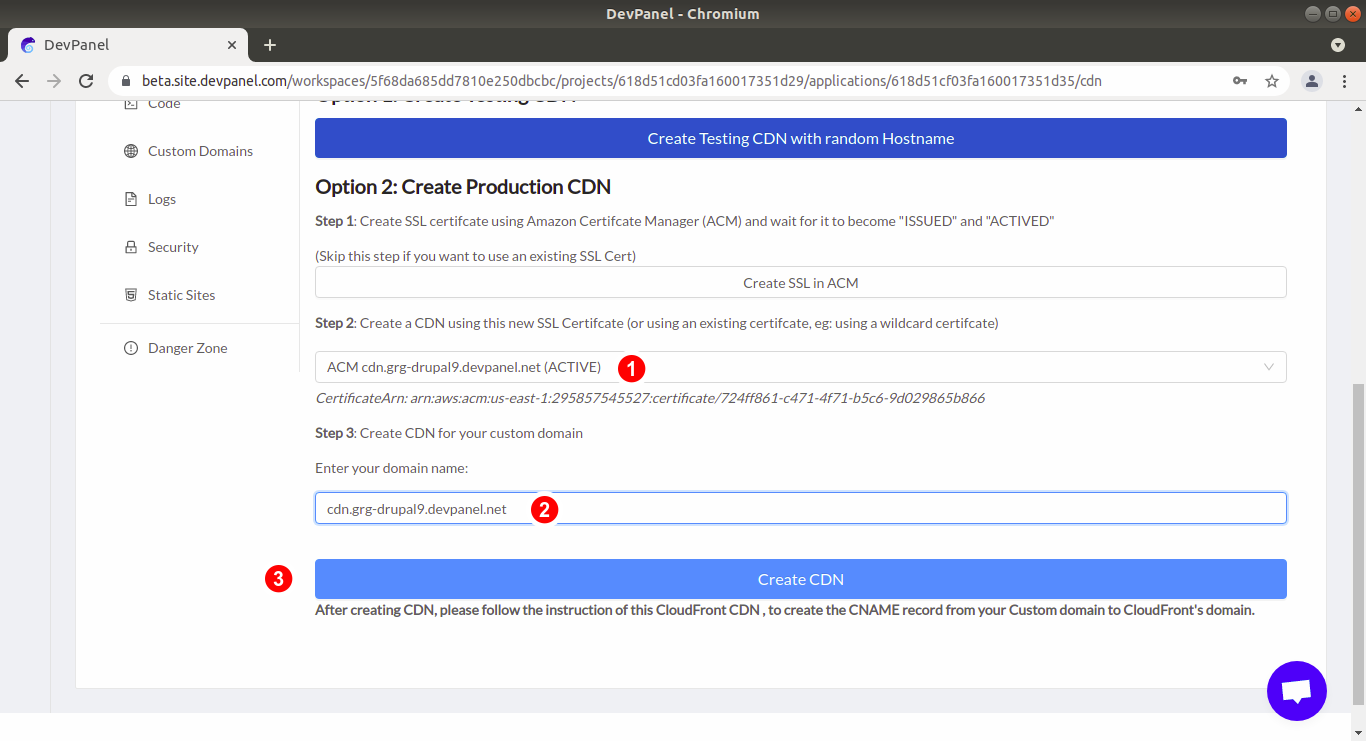The width and height of the screenshot is (1366, 741).
Task: Open saved passwords via the key icon
Action: tap(1240, 80)
